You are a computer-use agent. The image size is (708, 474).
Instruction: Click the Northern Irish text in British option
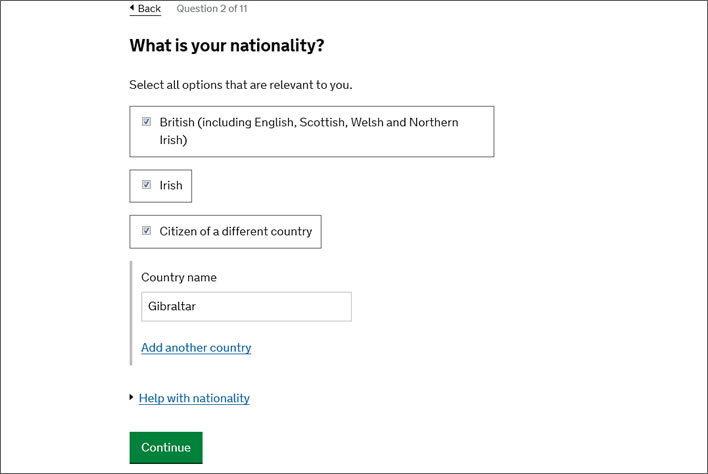click(433, 122)
